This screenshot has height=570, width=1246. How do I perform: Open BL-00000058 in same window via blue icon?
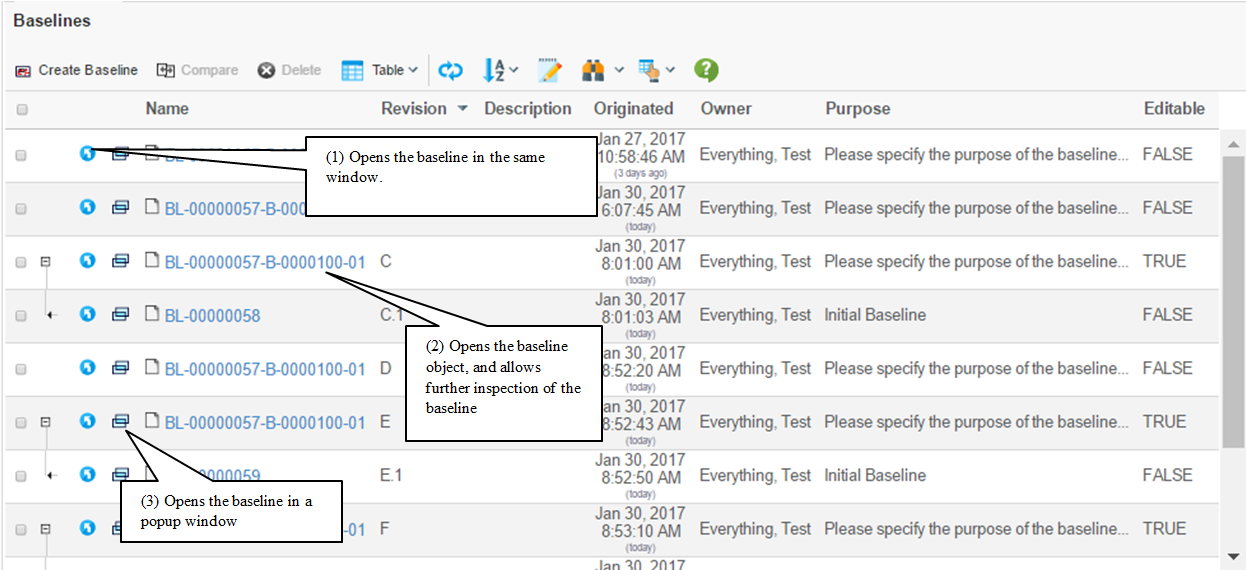pyautogui.click(x=88, y=315)
